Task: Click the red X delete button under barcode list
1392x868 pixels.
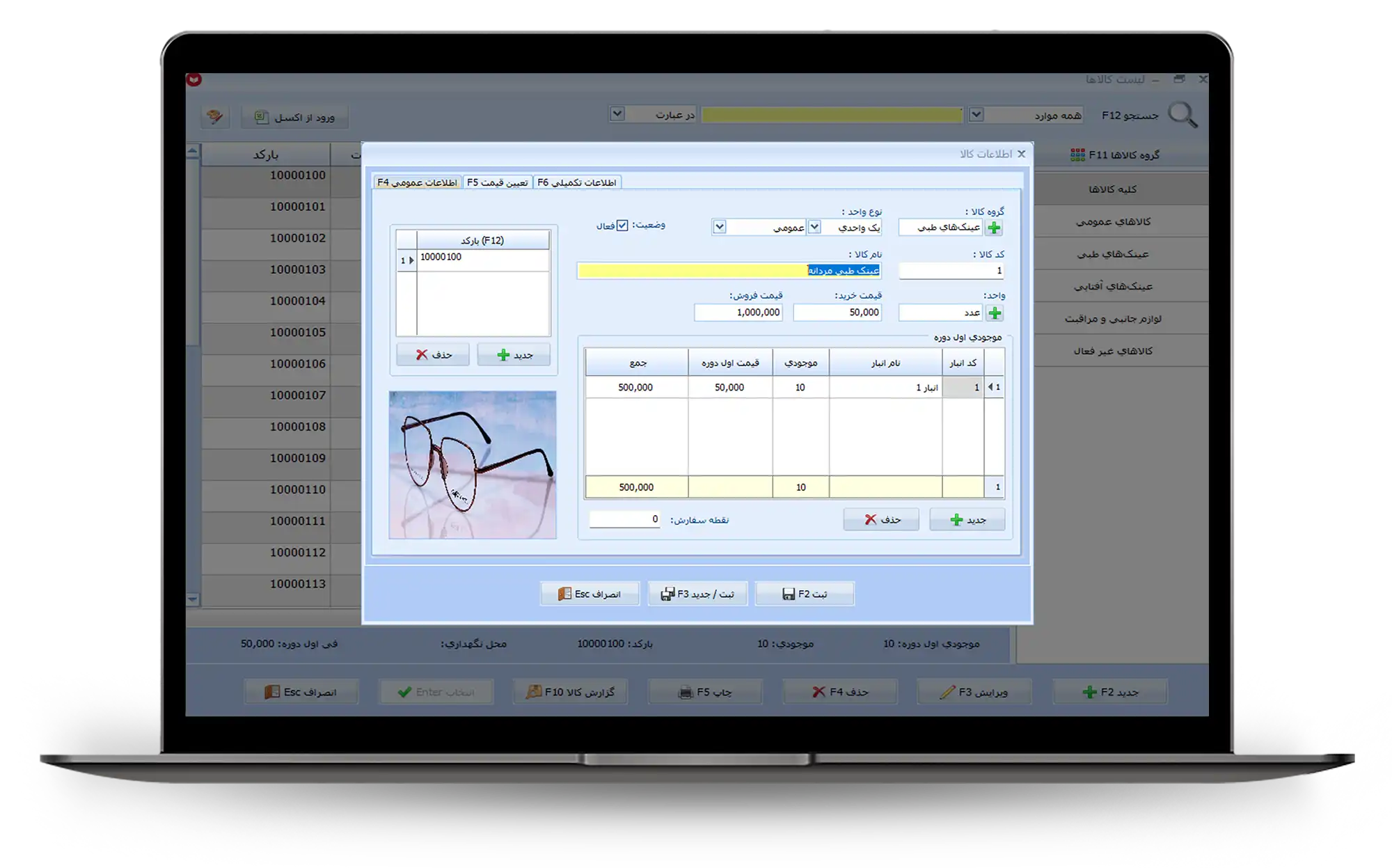Action: tap(433, 355)
